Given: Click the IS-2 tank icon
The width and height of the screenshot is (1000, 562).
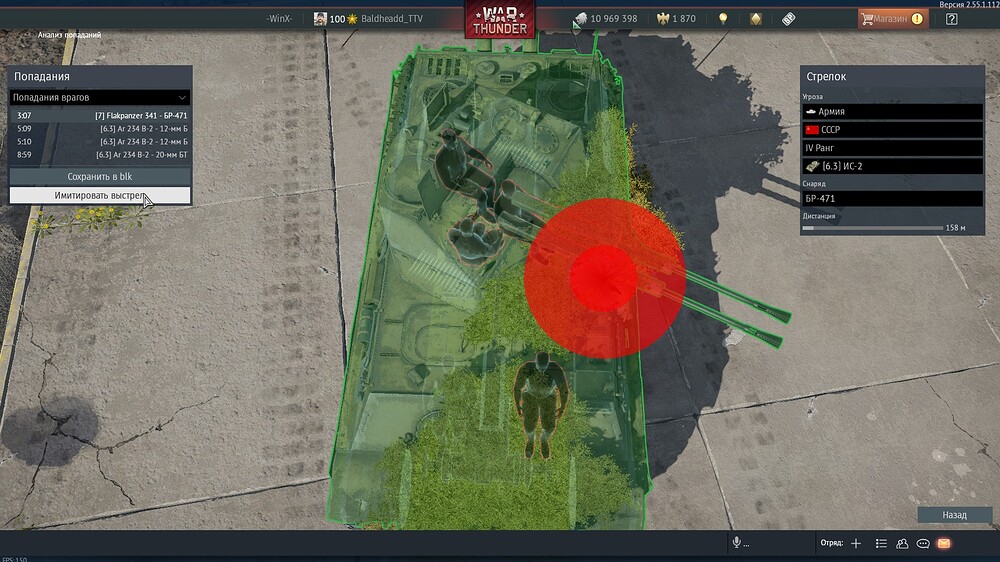Looking at the screenshot, I should [x=812, y=166].
